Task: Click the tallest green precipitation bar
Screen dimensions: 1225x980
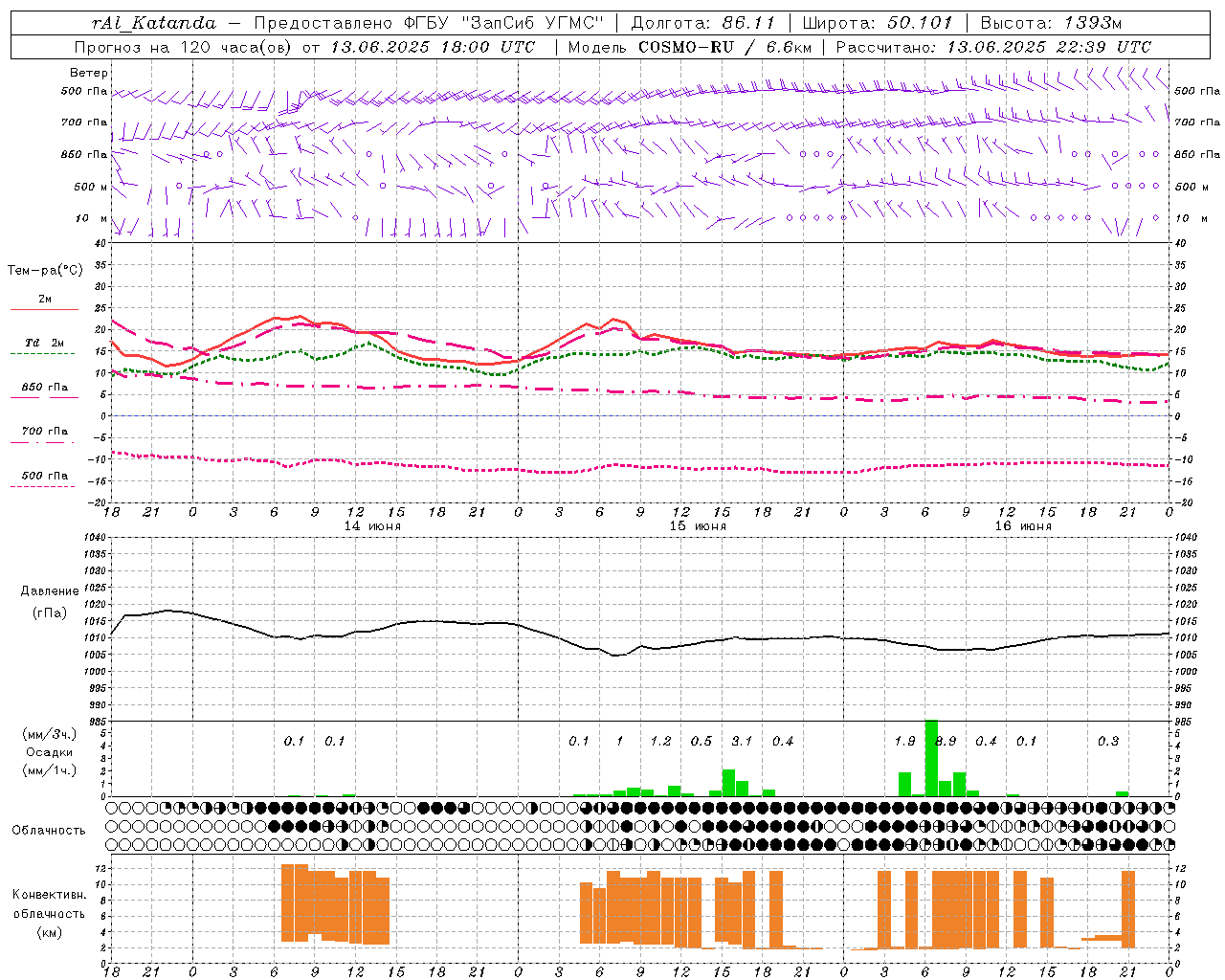Action: tap(931, 757)
